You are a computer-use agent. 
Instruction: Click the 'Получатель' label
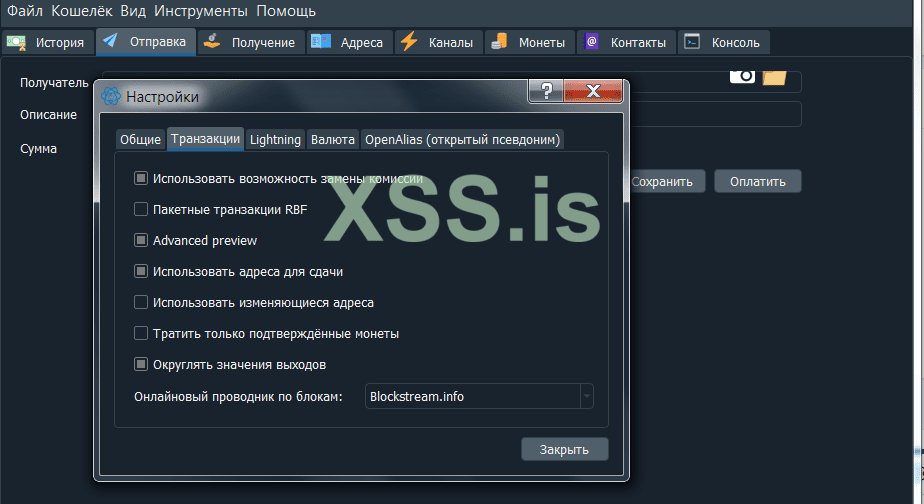coord(54,83)
